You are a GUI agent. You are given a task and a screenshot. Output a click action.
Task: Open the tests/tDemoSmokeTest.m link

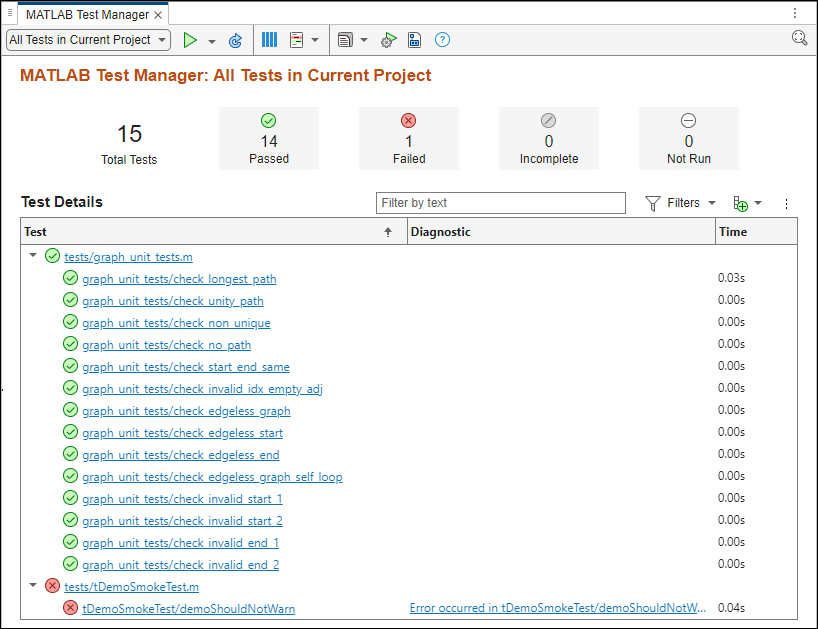(x=131, y=587)
